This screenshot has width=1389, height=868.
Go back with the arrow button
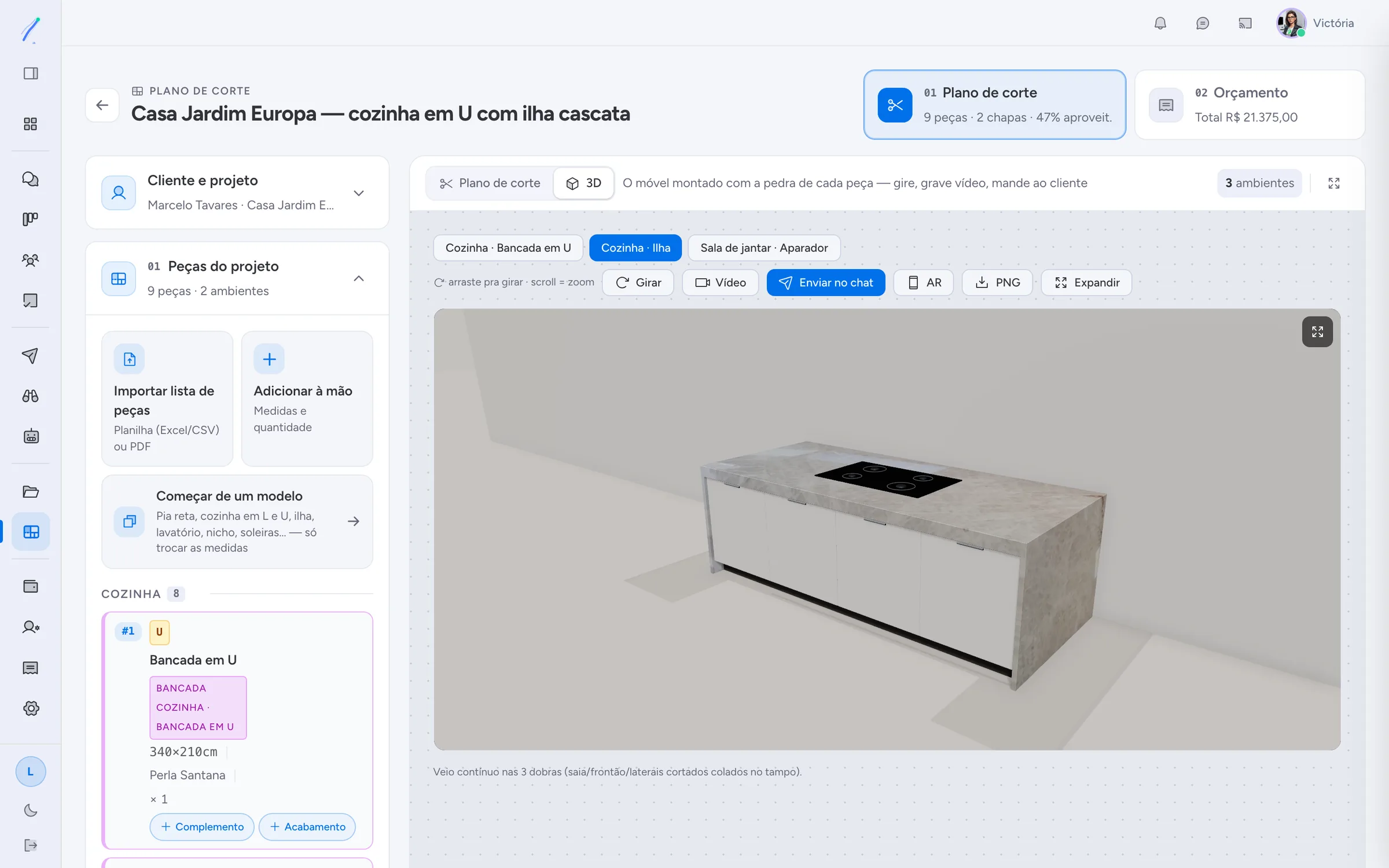tap(102, 105)
